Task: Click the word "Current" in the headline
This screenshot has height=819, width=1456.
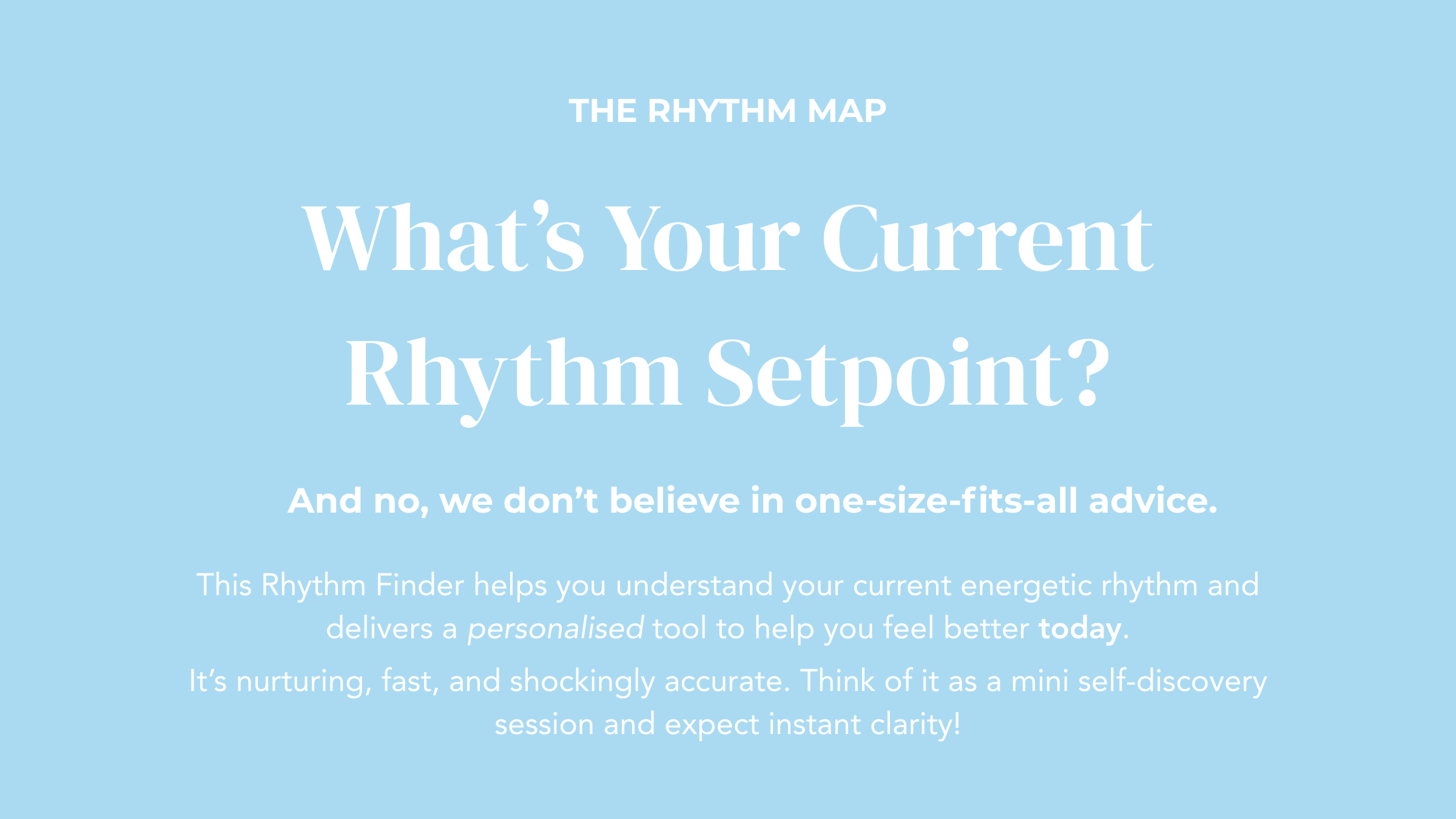Action: pos(987,238)
